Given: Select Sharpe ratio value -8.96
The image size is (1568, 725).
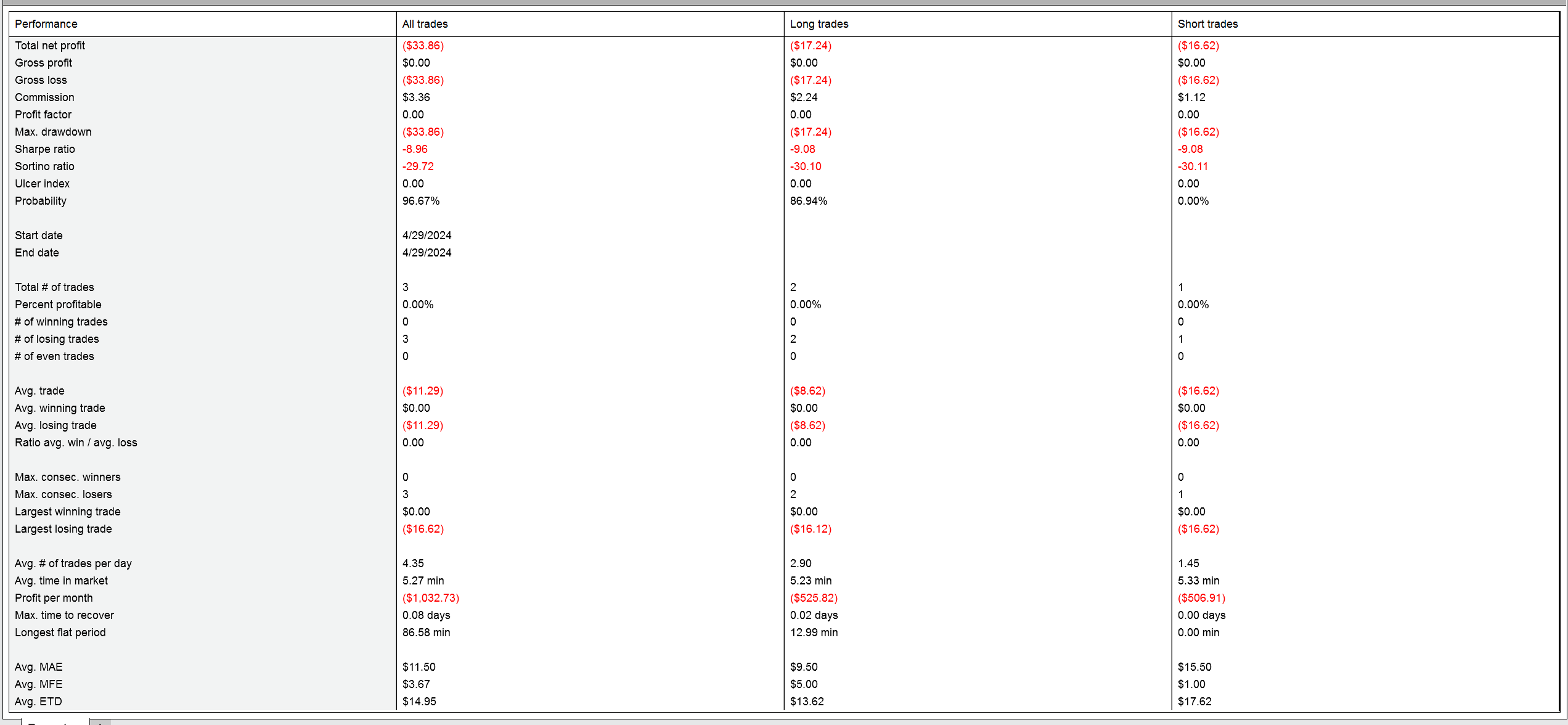Looking at the screenshot, I should point(415,149).
